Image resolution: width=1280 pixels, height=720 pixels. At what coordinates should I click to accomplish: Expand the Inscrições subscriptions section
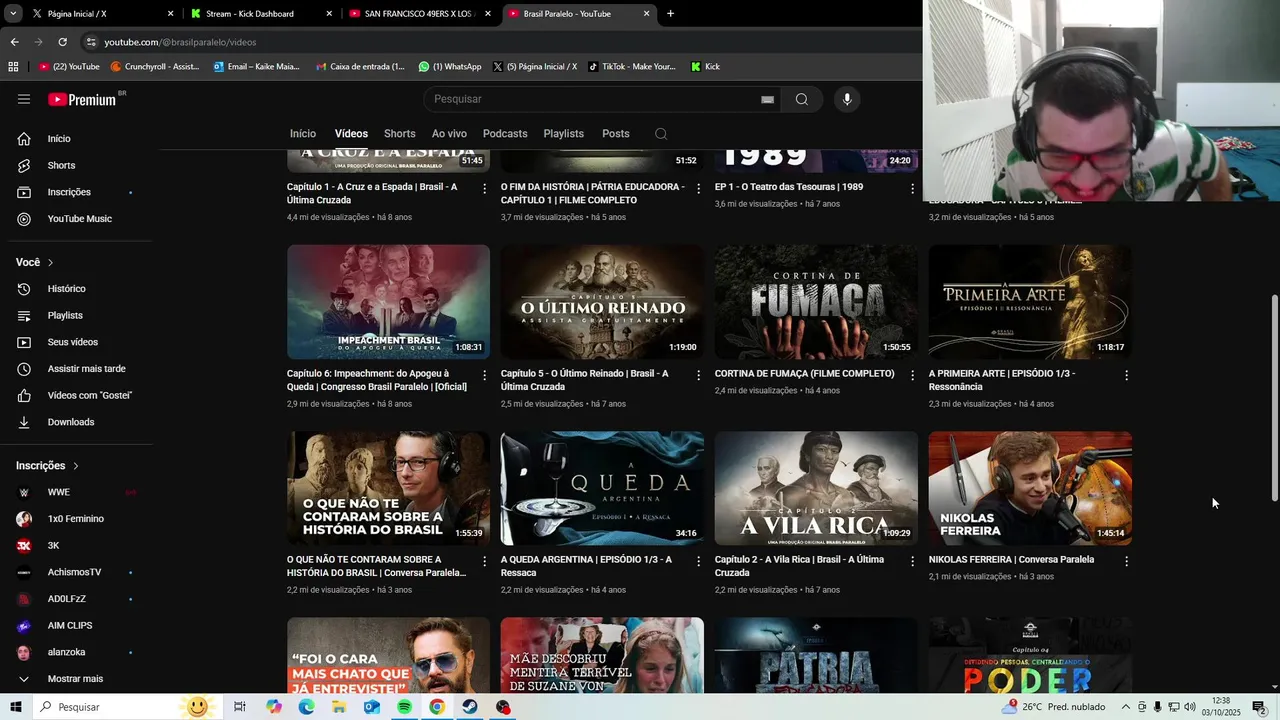(x=47, y=466)
